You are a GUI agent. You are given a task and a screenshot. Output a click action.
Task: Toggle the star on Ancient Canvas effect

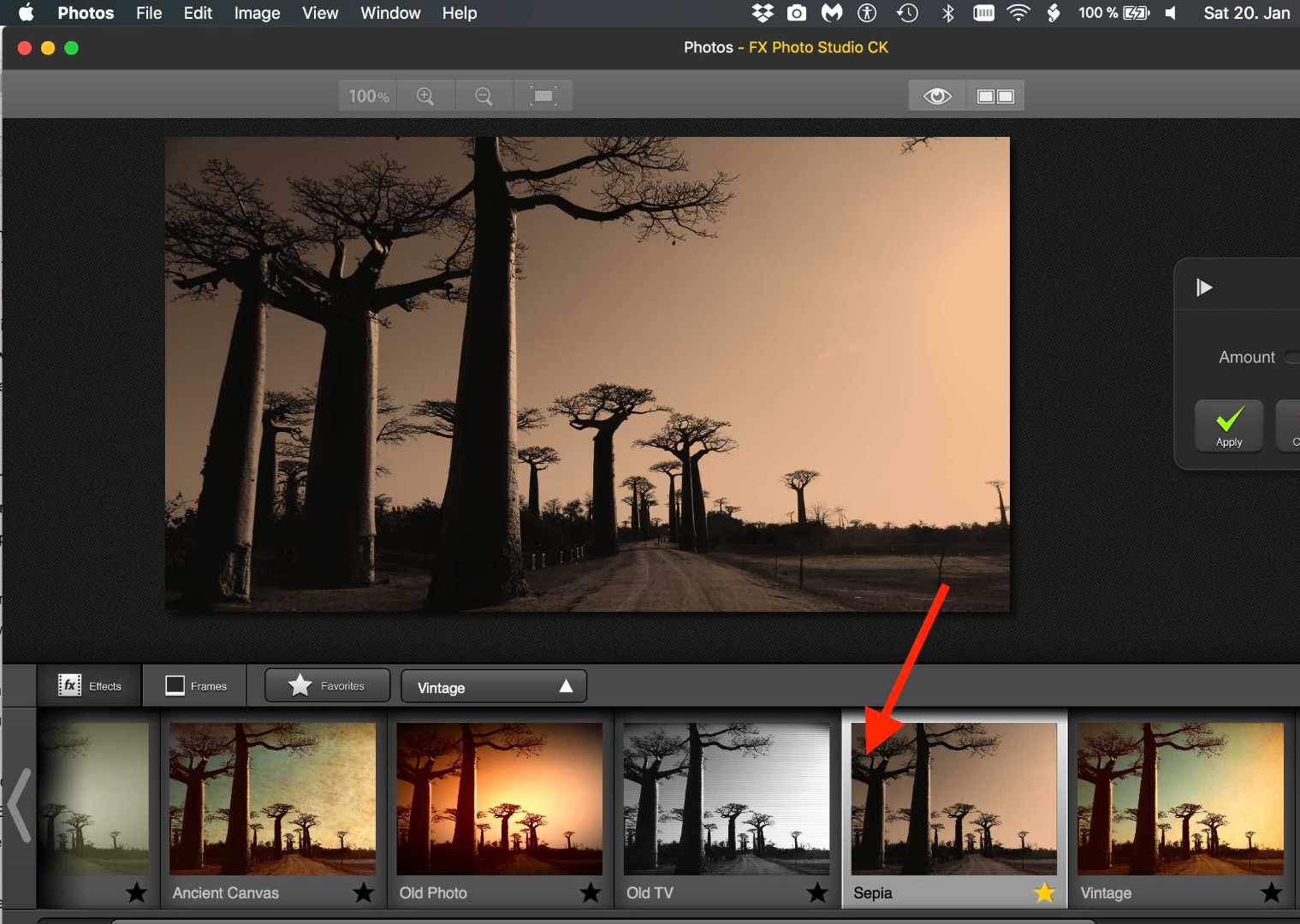tap(363, 892)
